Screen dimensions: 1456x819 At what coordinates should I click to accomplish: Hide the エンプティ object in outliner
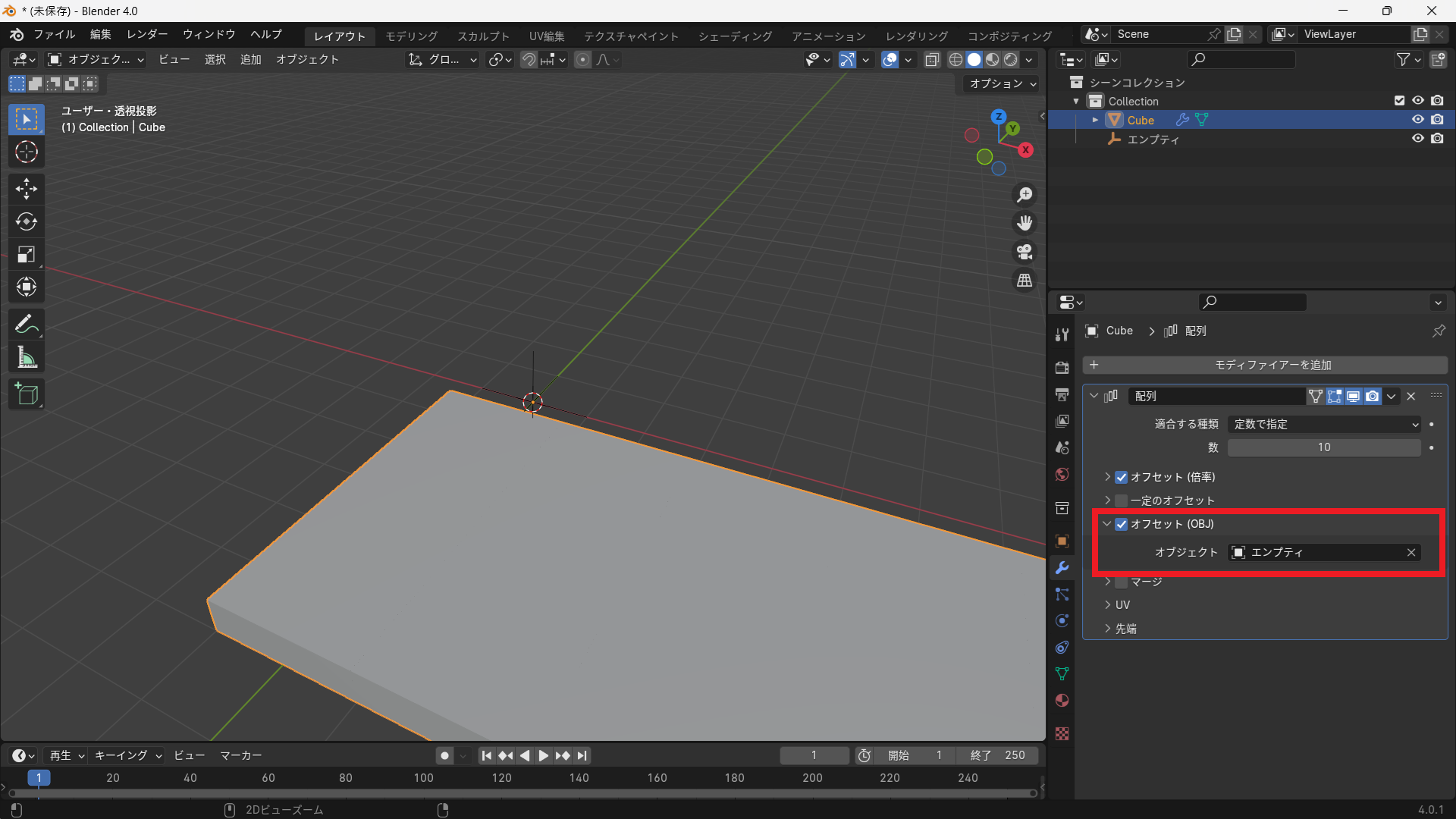coord(1417,139)
